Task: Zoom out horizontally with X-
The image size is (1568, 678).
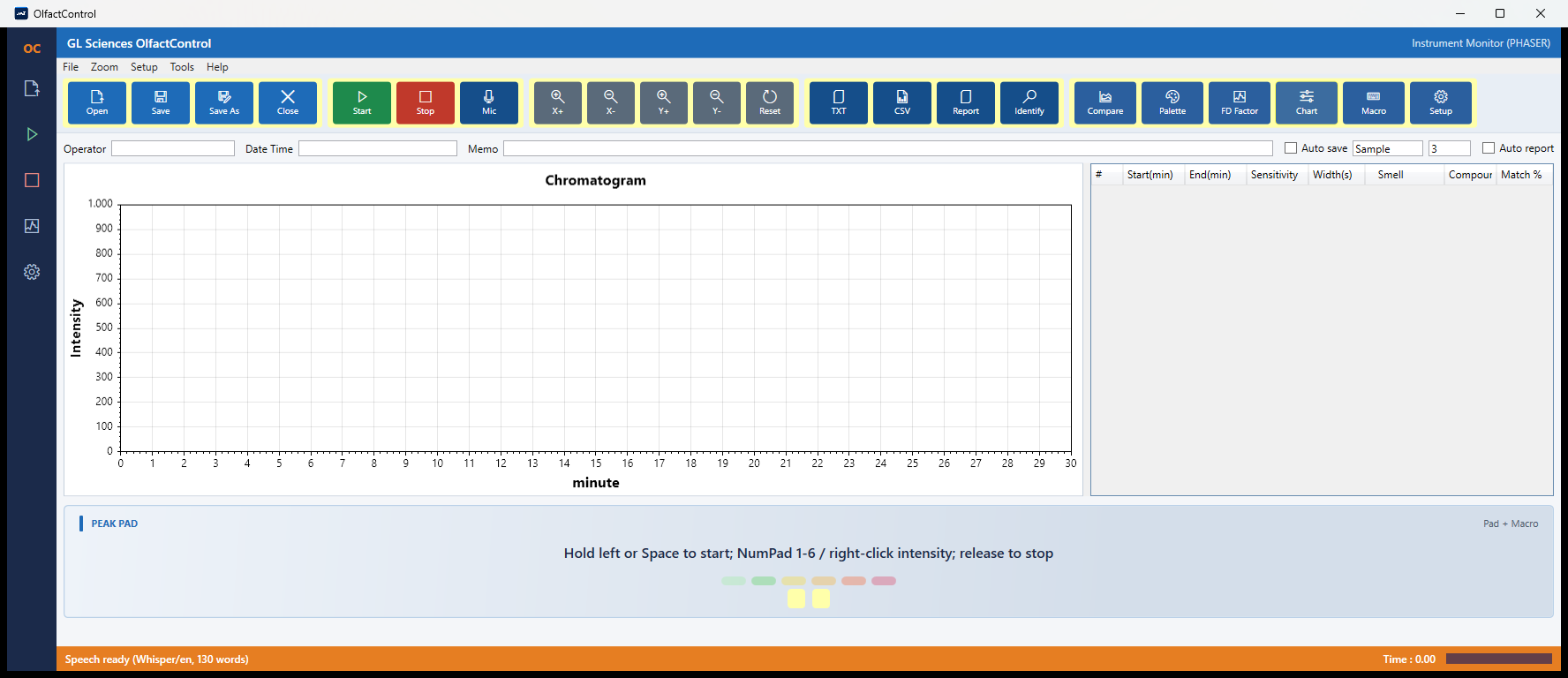Action: [611, 102]
